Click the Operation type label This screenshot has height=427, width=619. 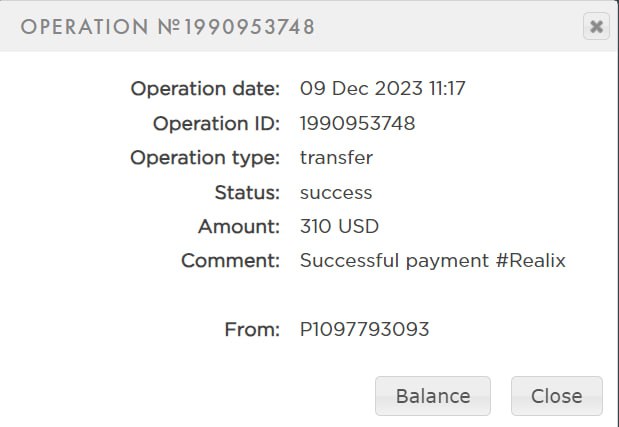click(x=205, y=157)
